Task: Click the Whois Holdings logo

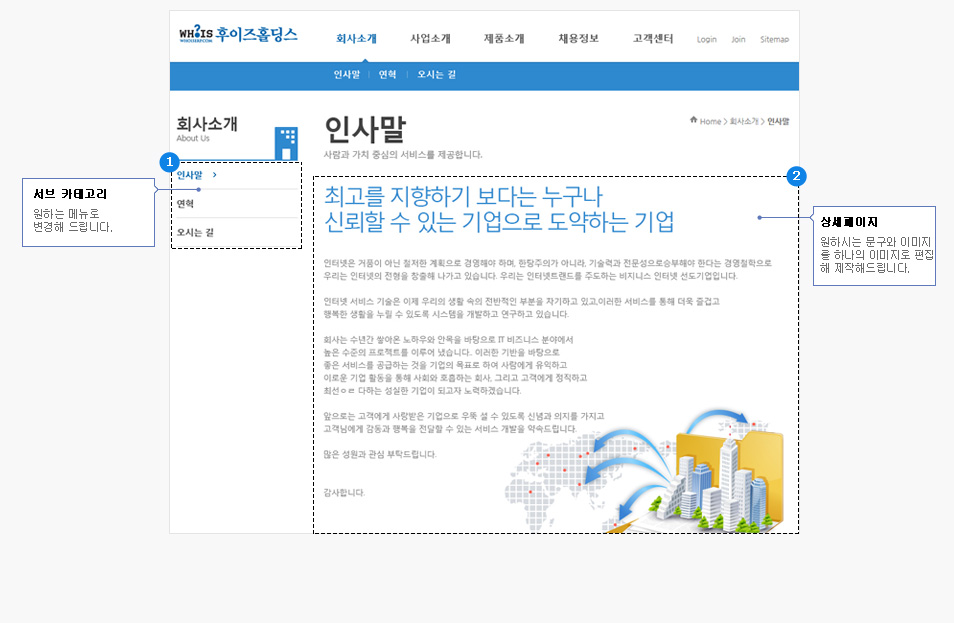Action: pyautogui.click(x=238, y=35)
